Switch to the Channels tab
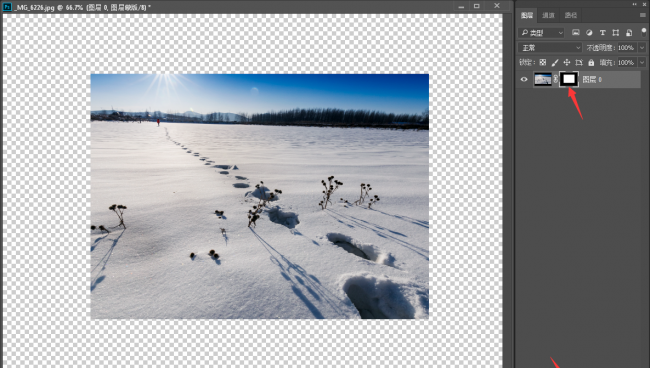The image size is (650, 368). (x=548, y=15)
